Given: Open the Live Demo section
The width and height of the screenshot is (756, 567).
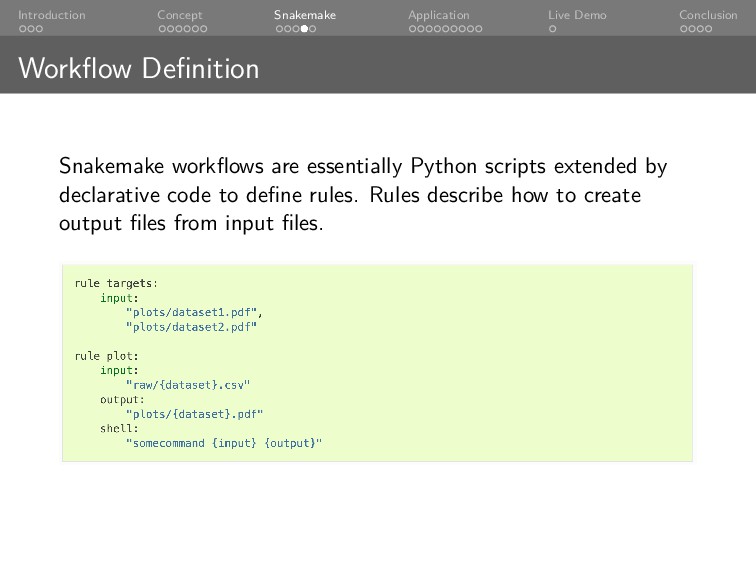Looking at the screenshot, I should [x=576, y=15].
